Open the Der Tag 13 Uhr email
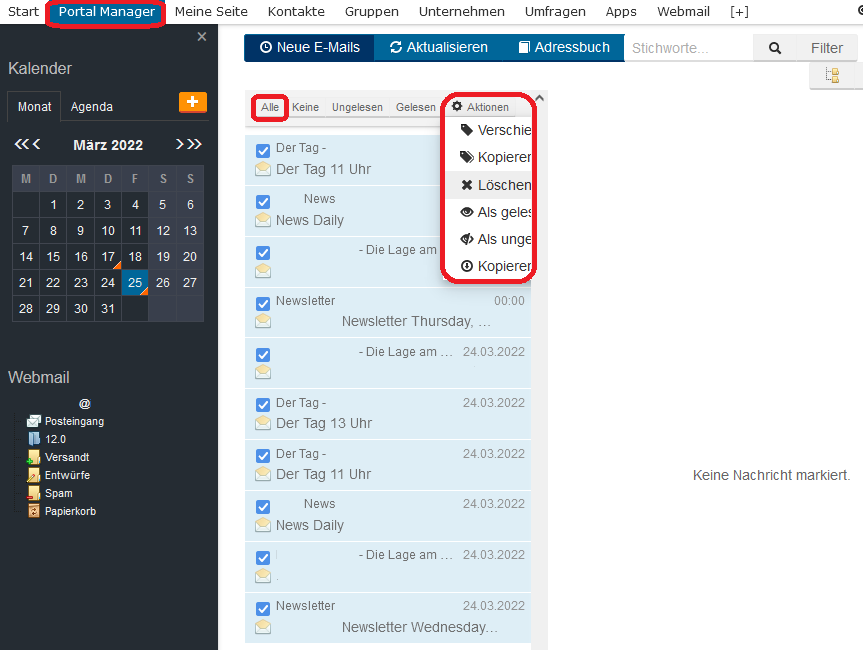 click(388, 414)
